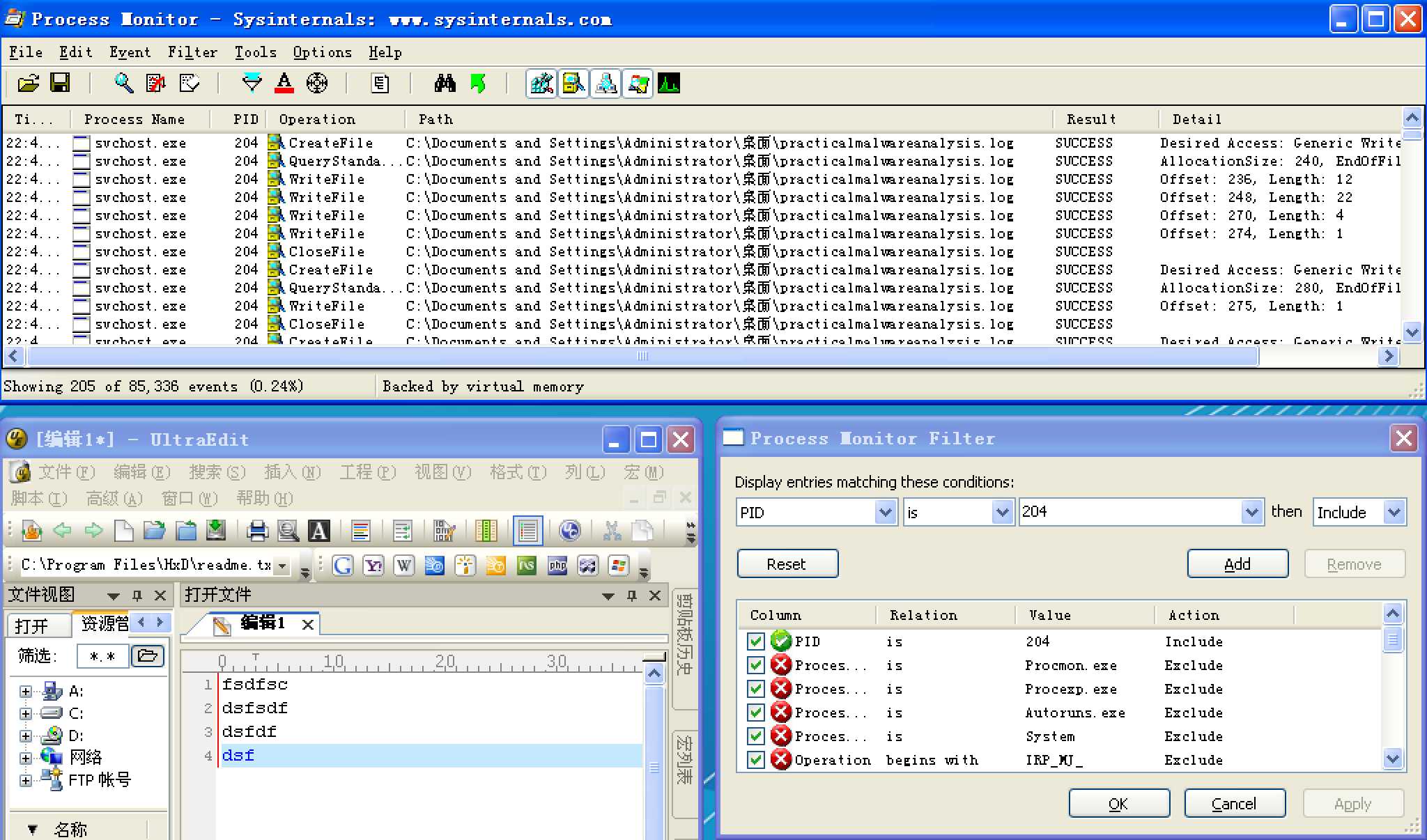The image size is (1427, 840).
Task: Click the Yahoo search icon in UltraEdit
Action: tap(373, 565)
